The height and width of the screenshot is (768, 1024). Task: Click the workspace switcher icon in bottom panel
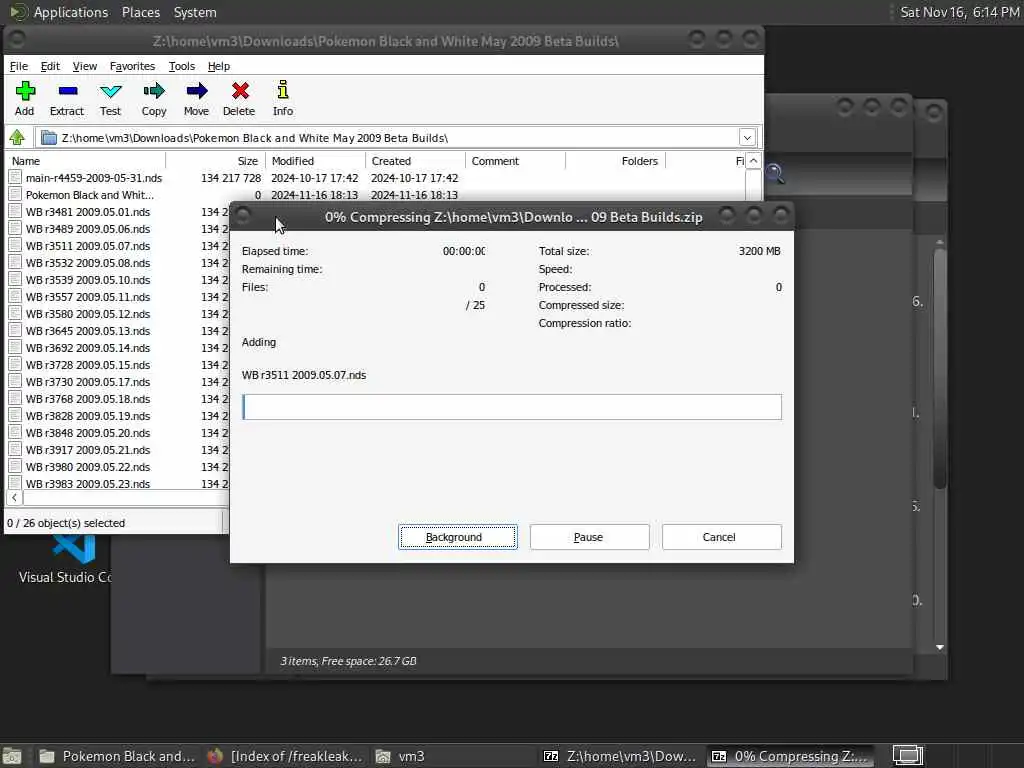tap(908, 756)
